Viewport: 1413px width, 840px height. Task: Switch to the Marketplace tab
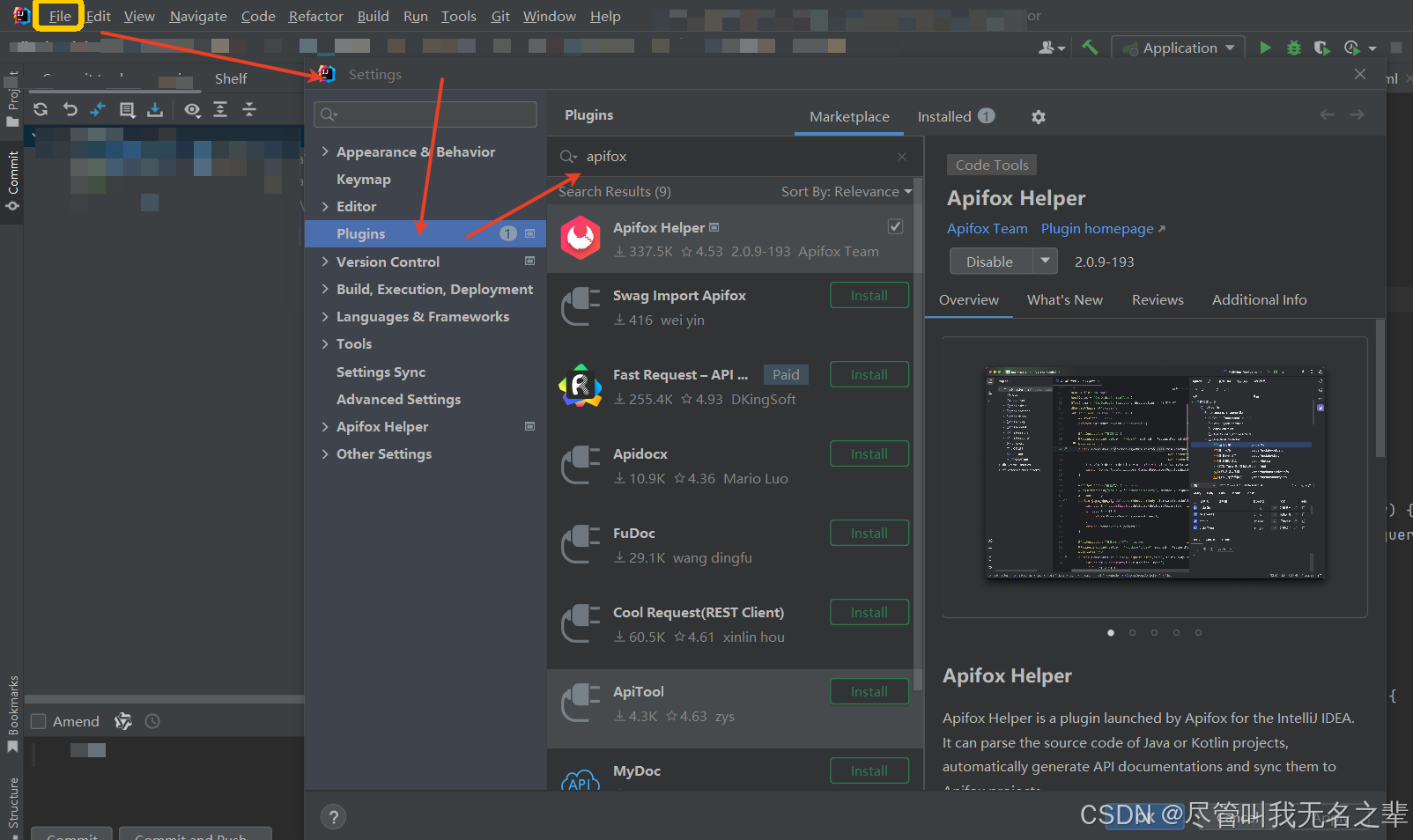point(849,117)
